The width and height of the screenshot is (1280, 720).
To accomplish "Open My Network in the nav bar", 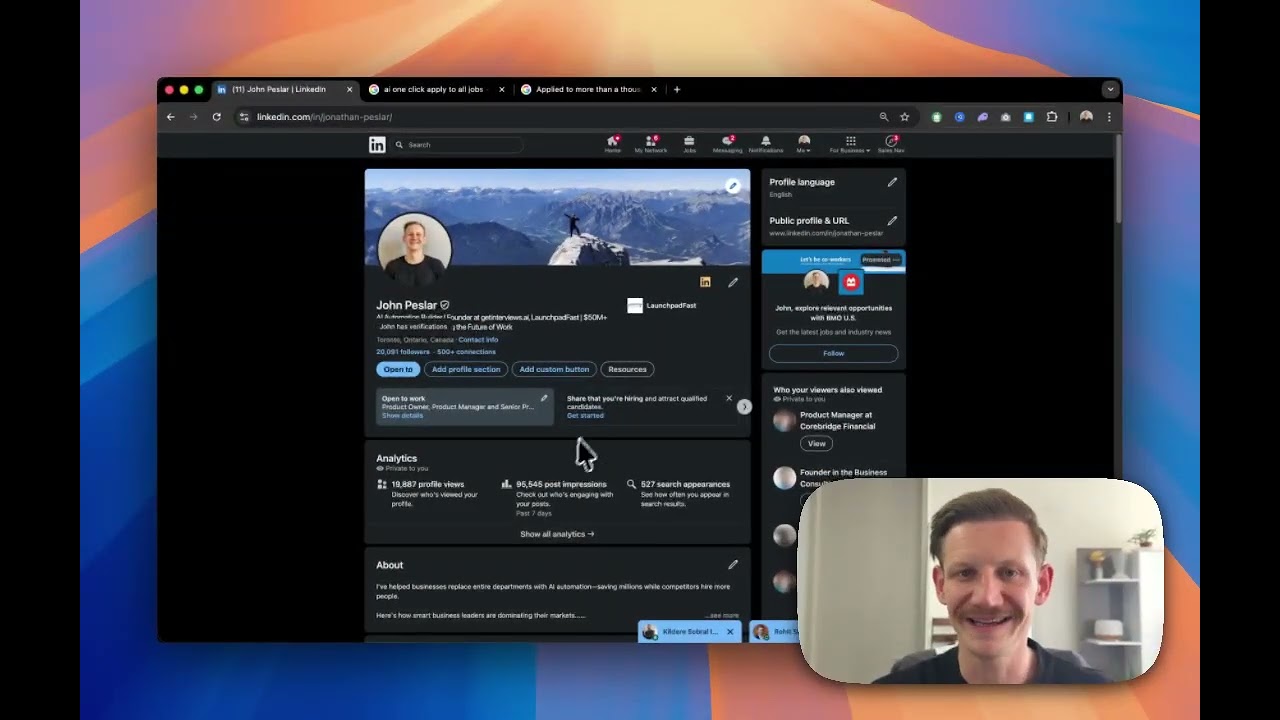I will pyautogui.click(x=650, y=145).
